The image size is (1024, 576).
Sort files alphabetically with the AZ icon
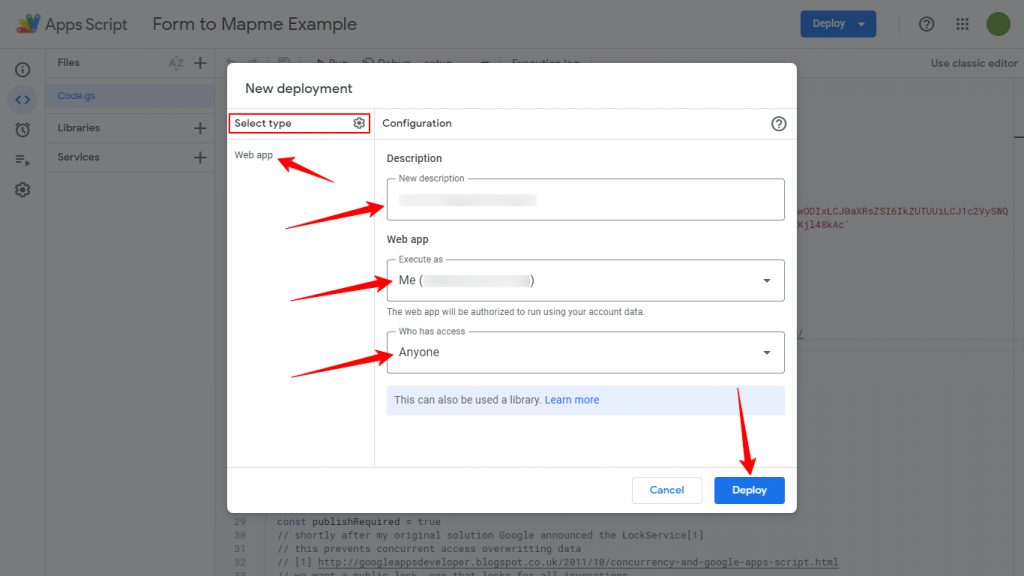(x=176, y=62)
